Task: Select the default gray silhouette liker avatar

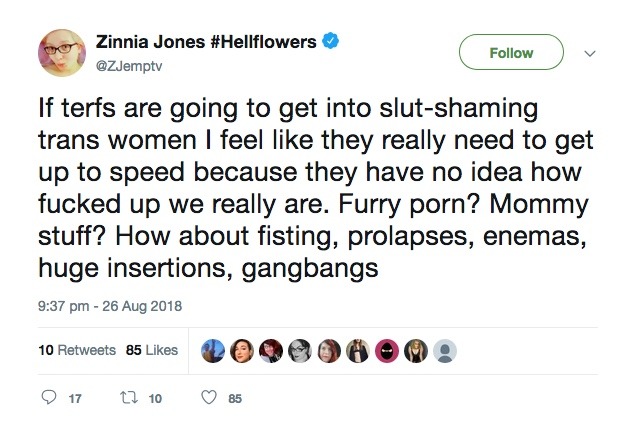Action: coord(447,350)
